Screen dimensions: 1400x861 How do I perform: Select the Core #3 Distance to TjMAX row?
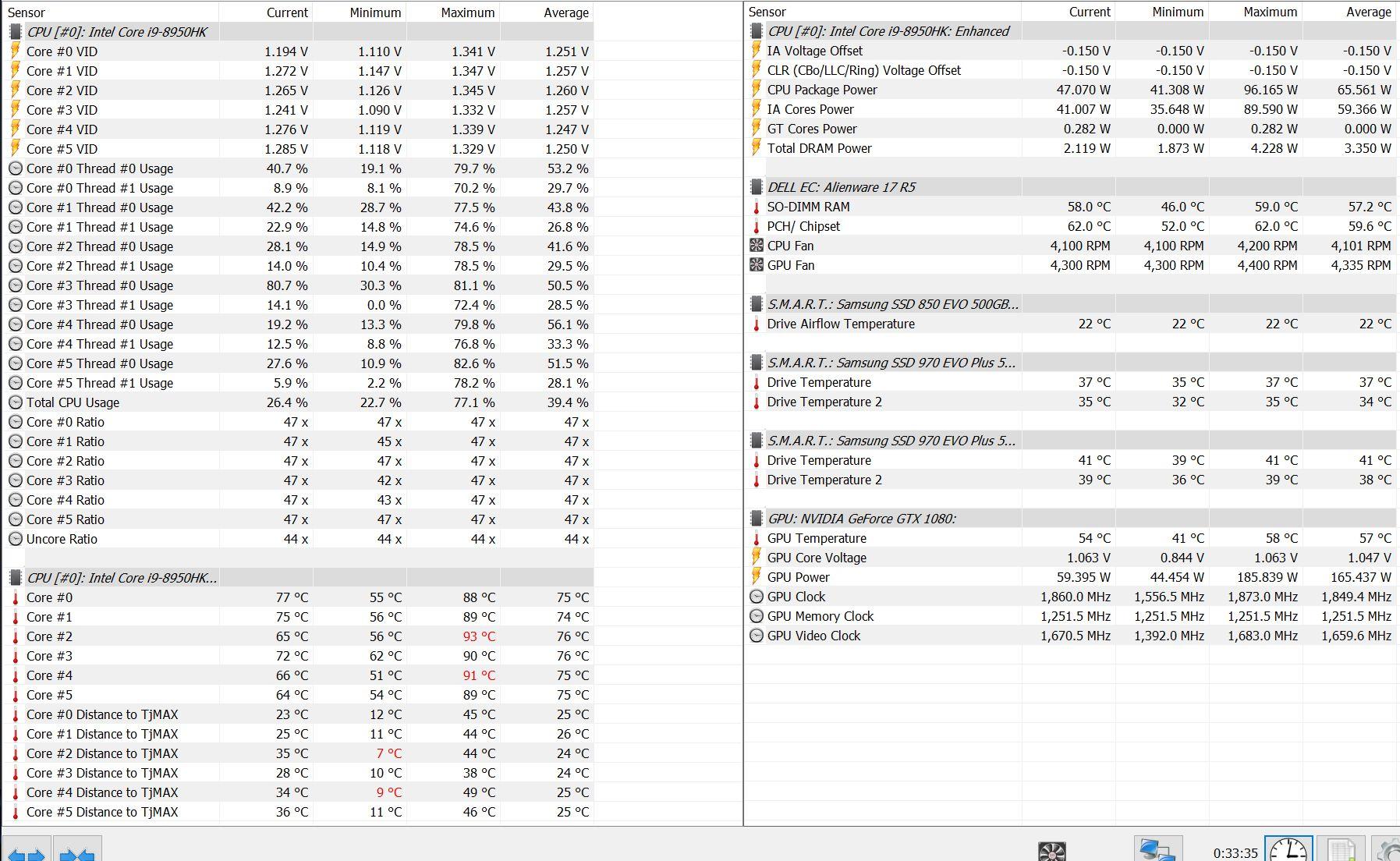pyautogui.click(x=299, y=773)
